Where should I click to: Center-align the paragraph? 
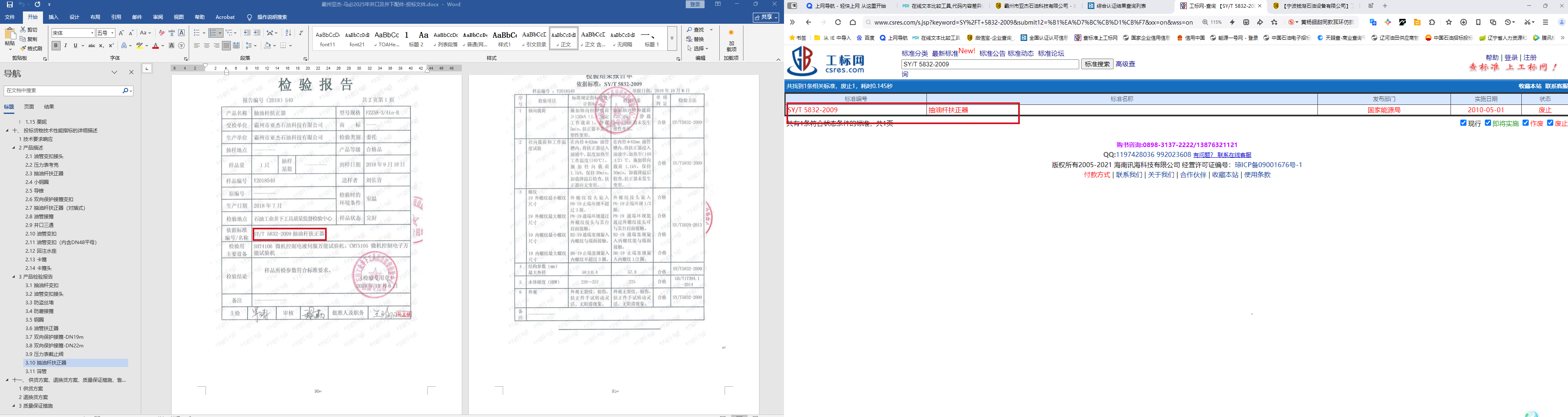(x=206, y=45)
